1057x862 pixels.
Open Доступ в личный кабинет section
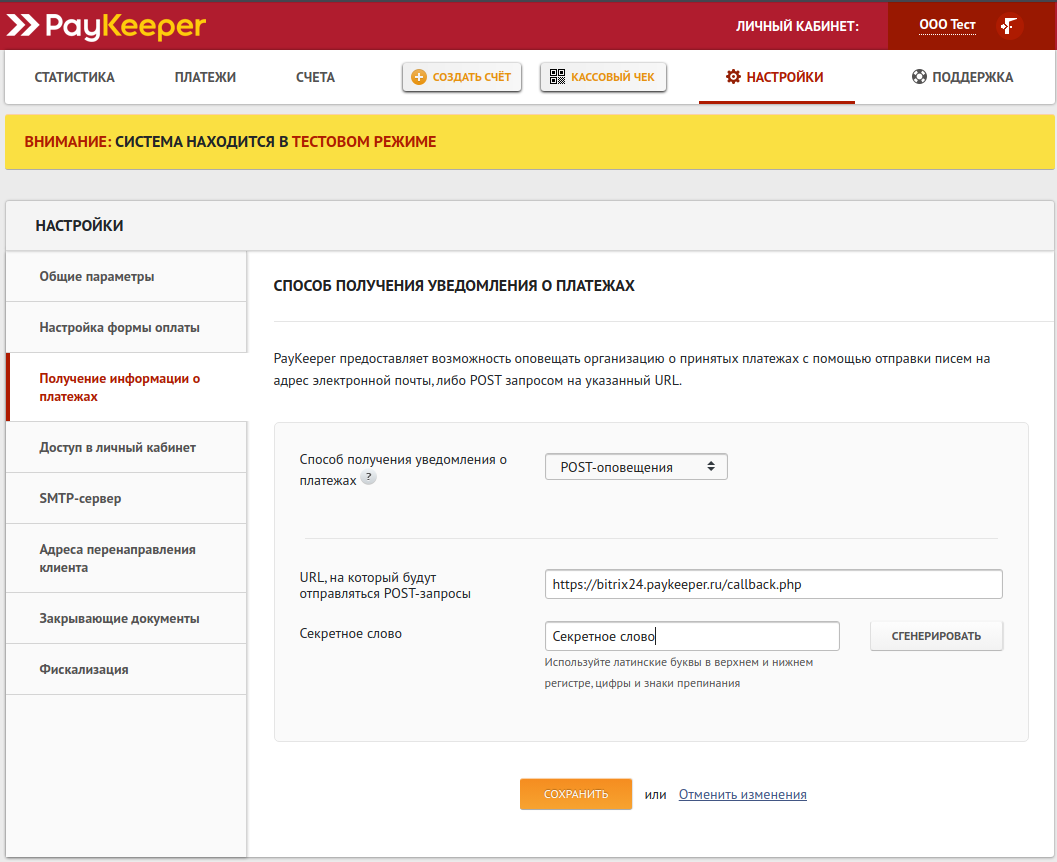click(x=117, y=448)
